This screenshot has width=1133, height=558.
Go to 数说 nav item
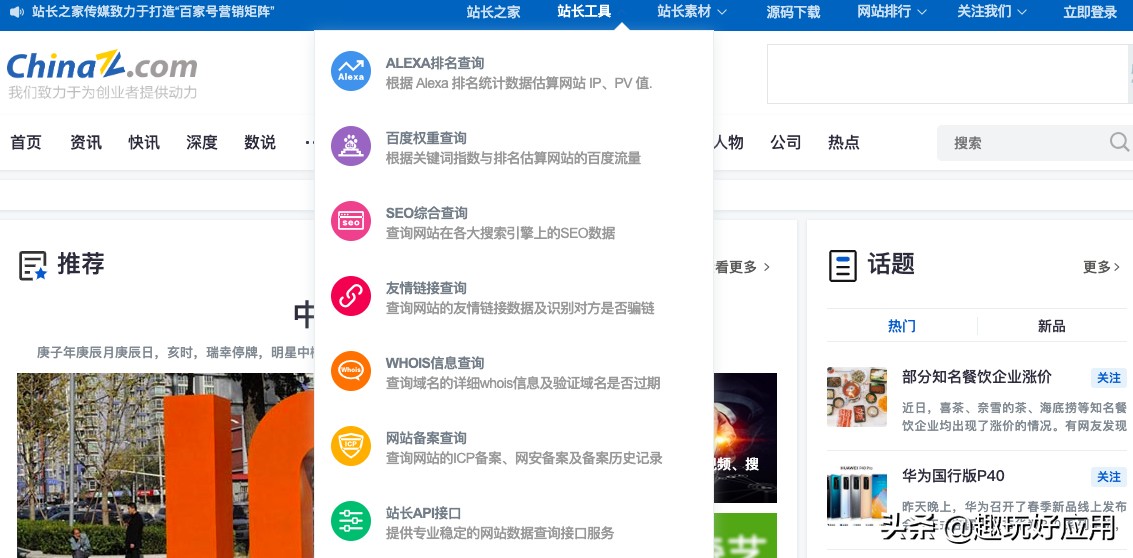click(x=259, y=142)
